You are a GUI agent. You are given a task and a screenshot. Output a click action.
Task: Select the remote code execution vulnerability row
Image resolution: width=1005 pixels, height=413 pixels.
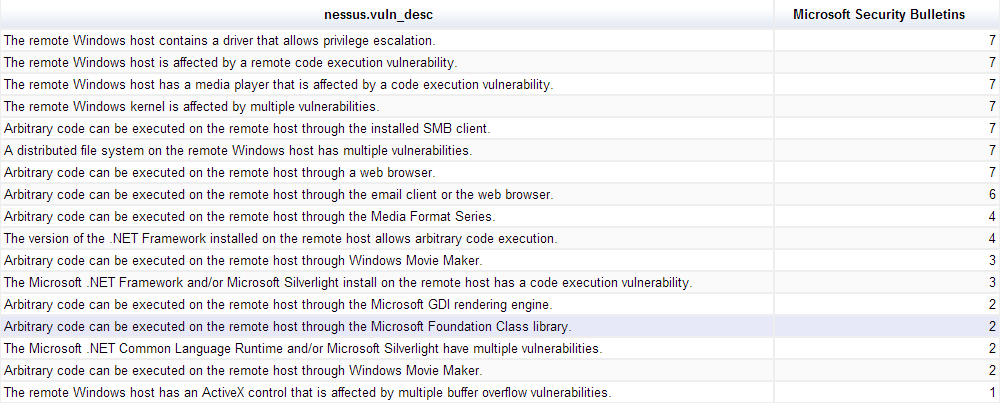(x=500, y=62)
